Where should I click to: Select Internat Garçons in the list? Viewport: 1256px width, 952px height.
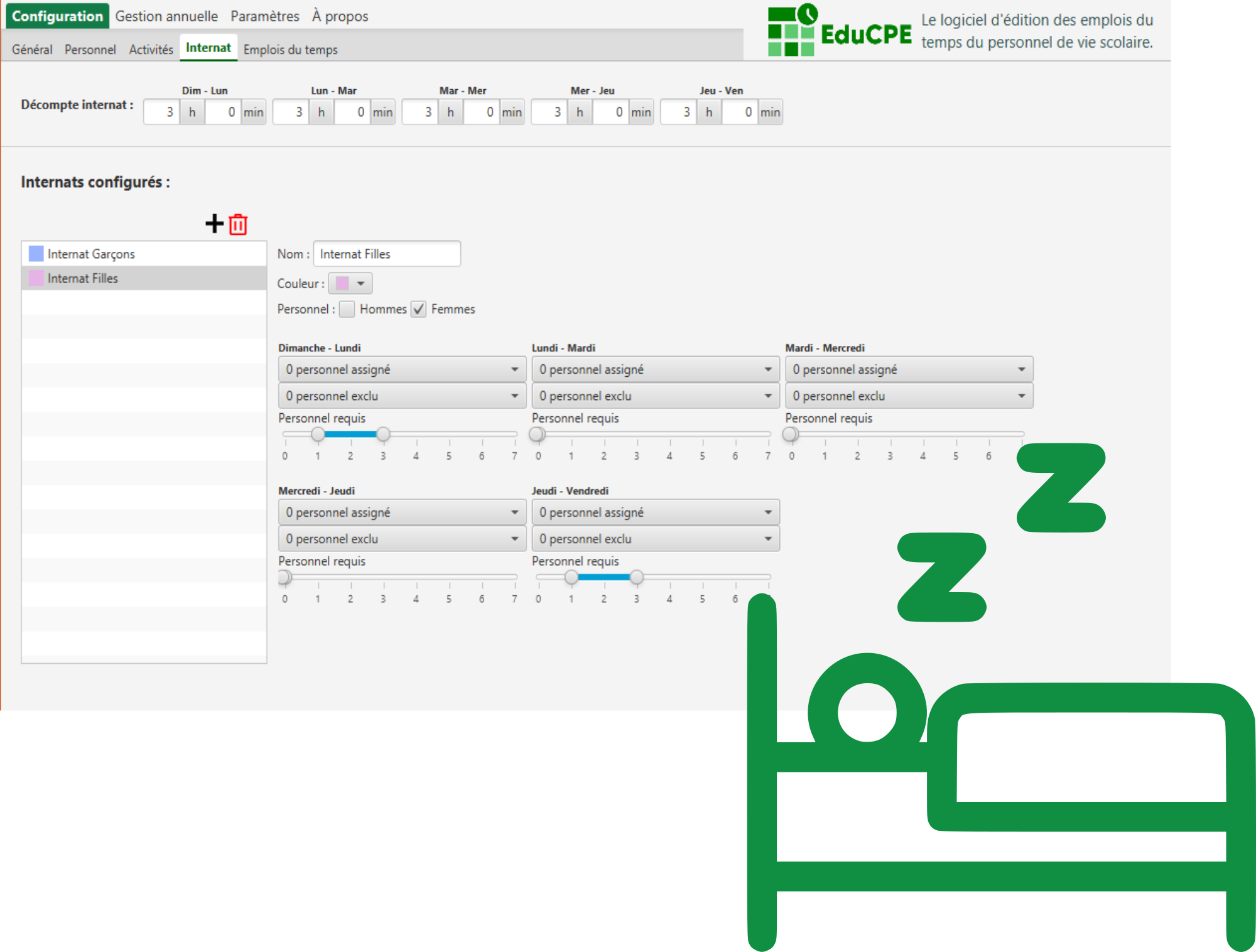click(x=144, y=254)
